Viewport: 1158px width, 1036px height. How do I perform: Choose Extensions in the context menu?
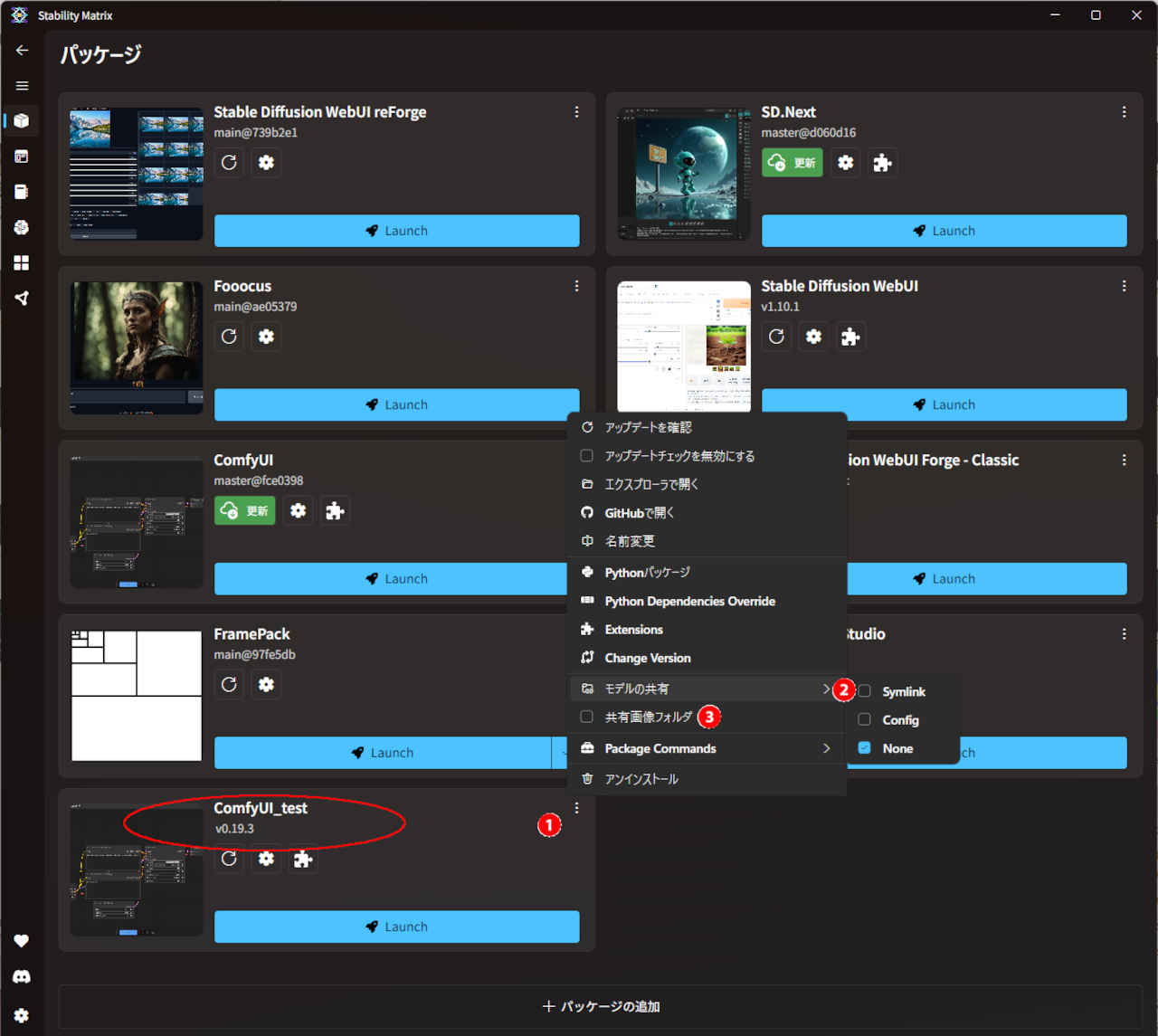coord(707,630)
